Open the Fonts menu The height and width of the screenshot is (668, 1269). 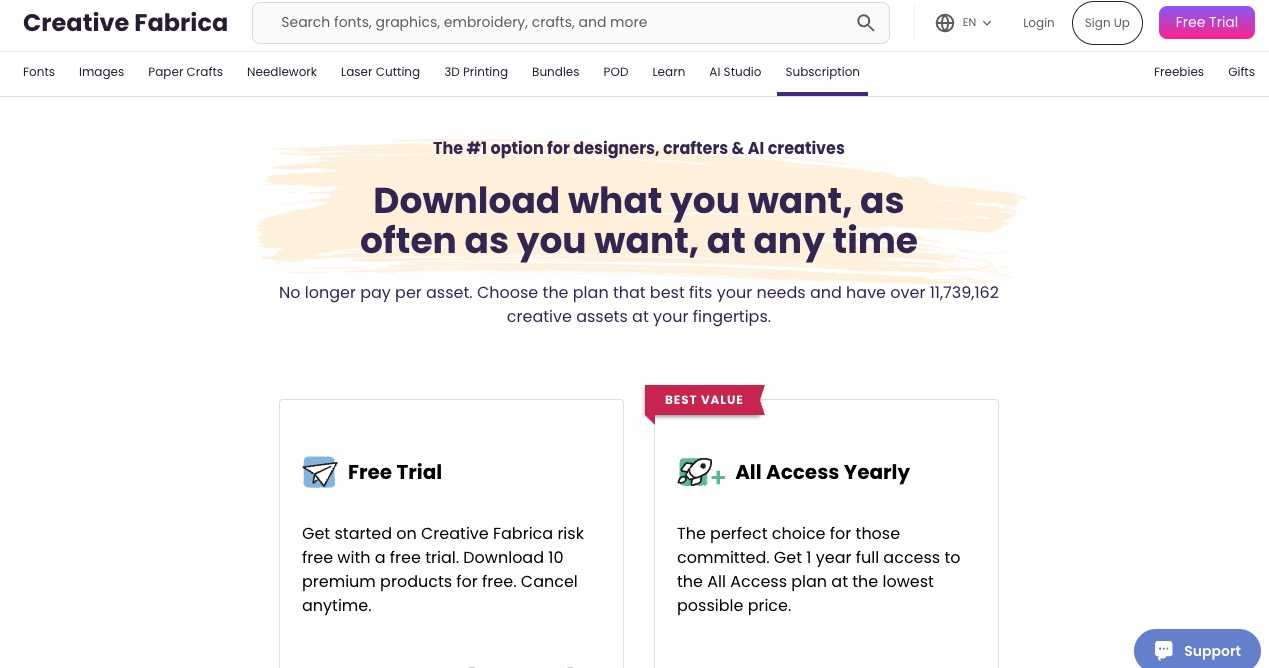click(x=39, y=72)
